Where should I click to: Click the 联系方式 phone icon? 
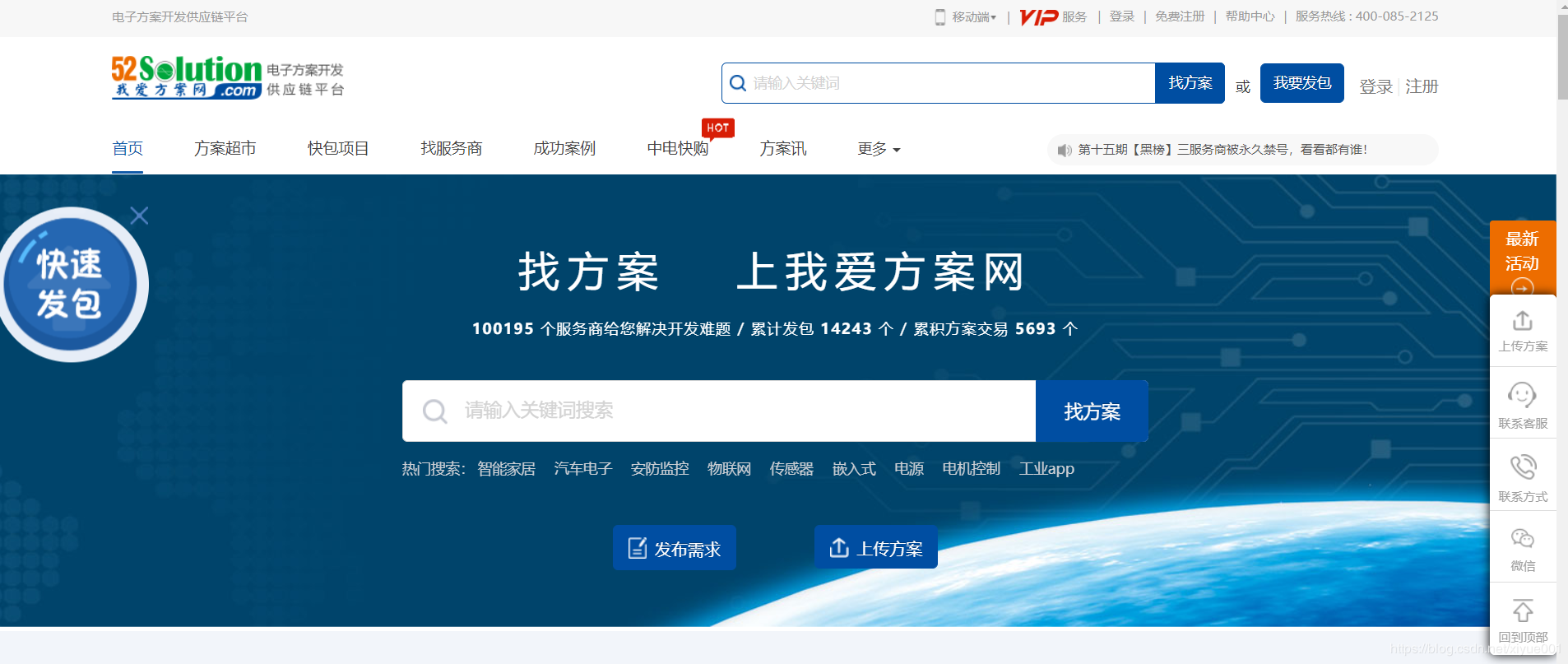coord(1522,467)
